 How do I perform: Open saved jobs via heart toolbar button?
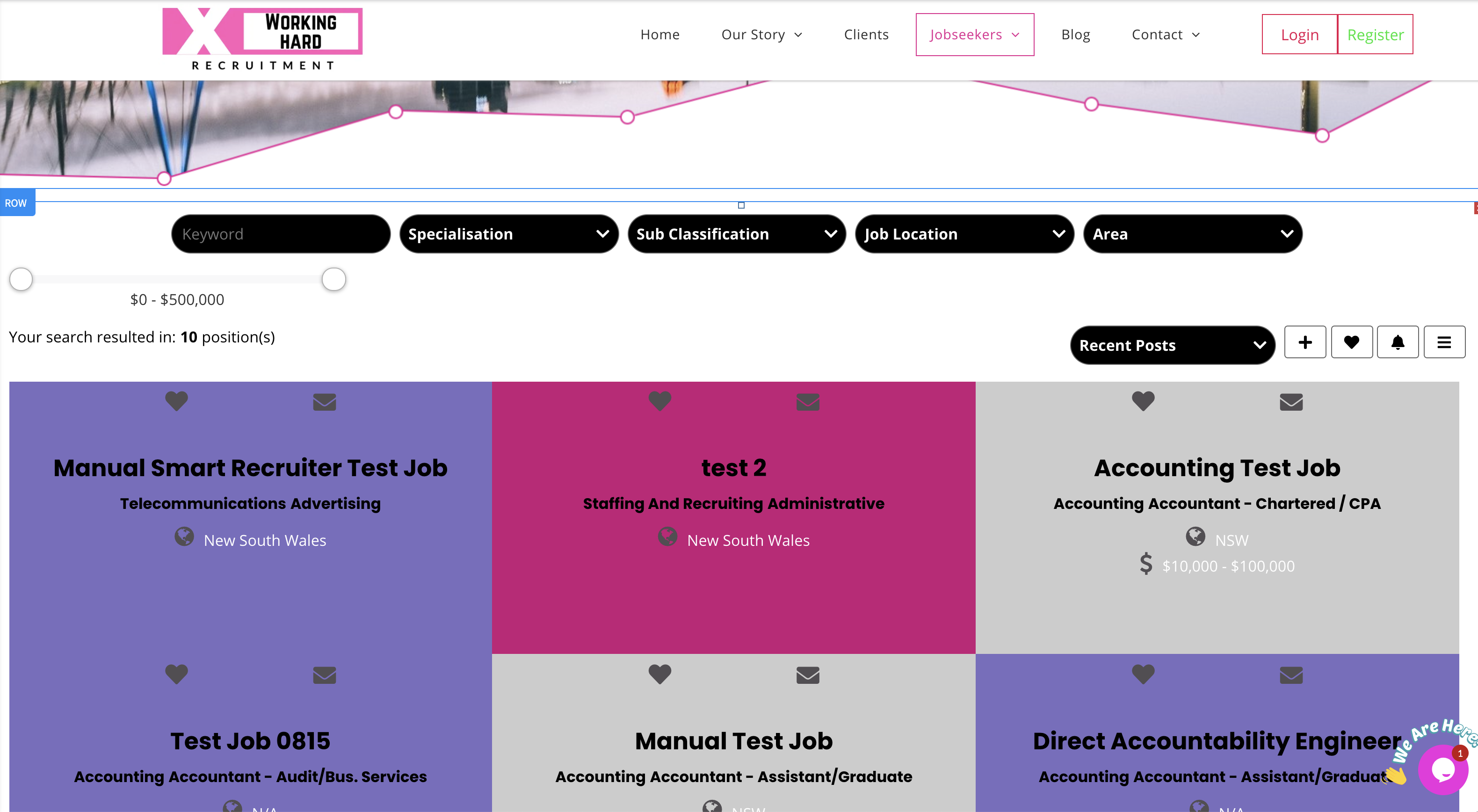tap(1351, 342)
